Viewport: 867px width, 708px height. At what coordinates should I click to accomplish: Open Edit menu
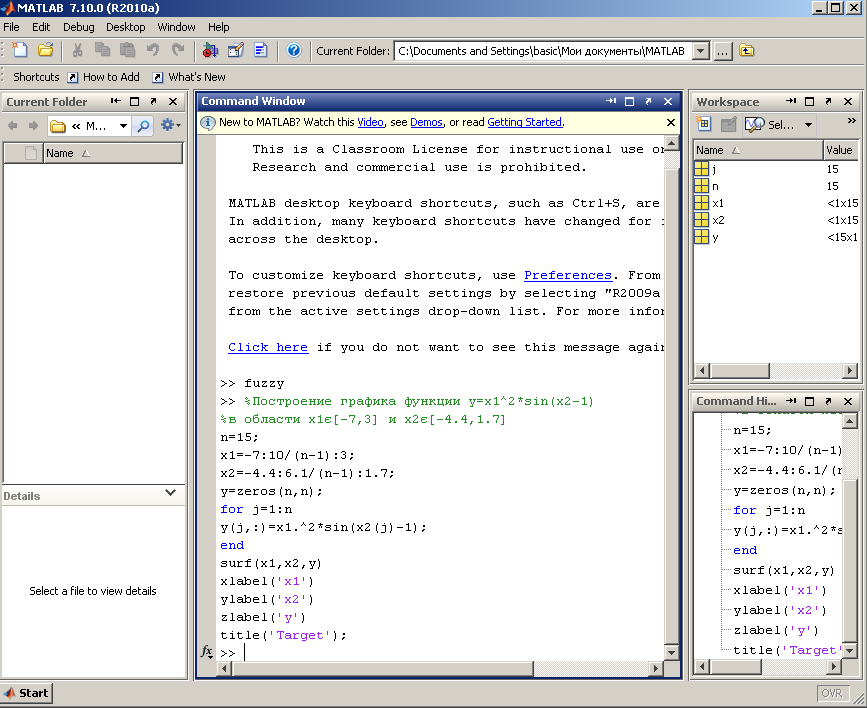click(41, 27)
